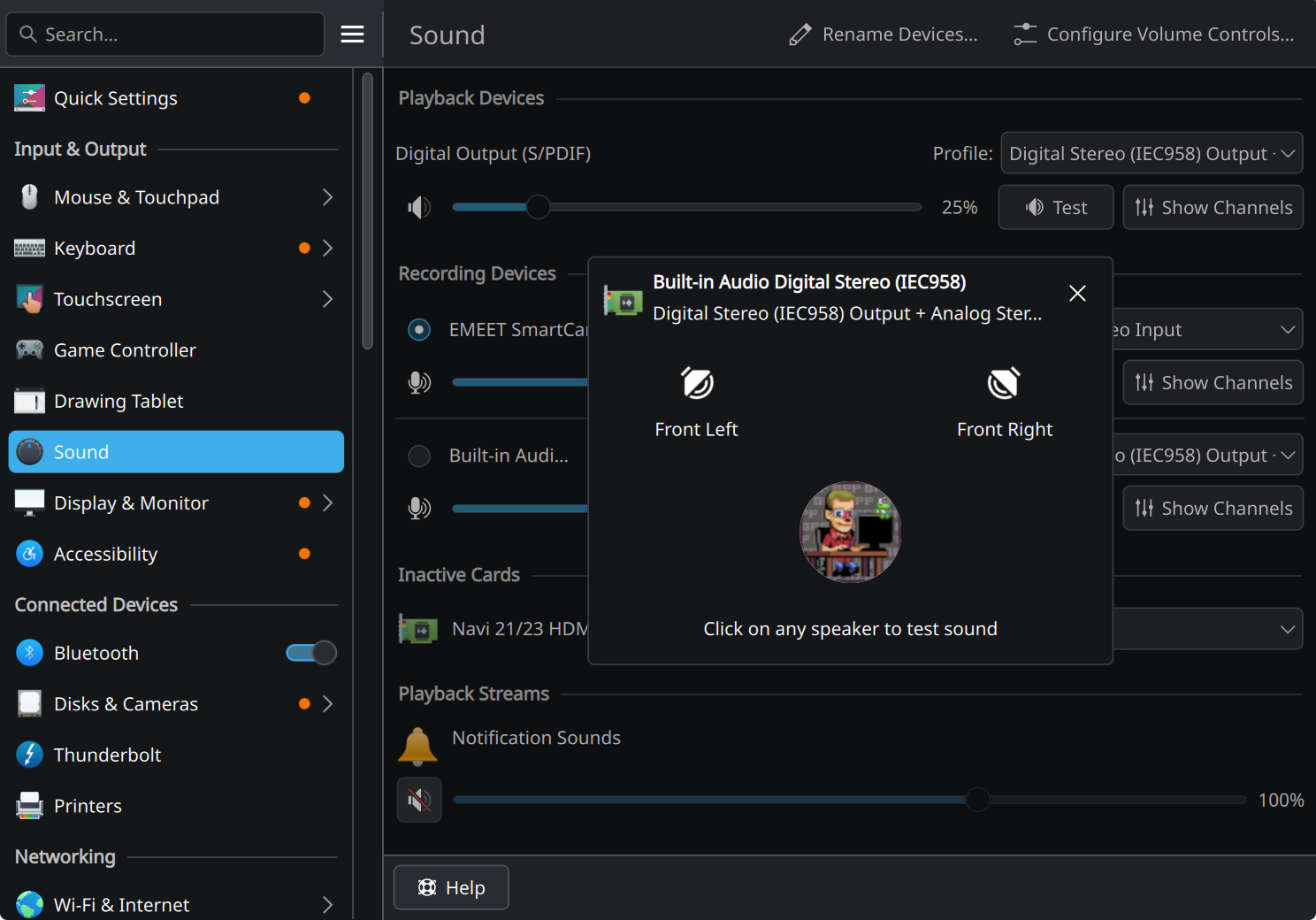Mute the Built-in Audio microphone
Image resolution: width=1316 pixels, height=920 pixels.
419,509
